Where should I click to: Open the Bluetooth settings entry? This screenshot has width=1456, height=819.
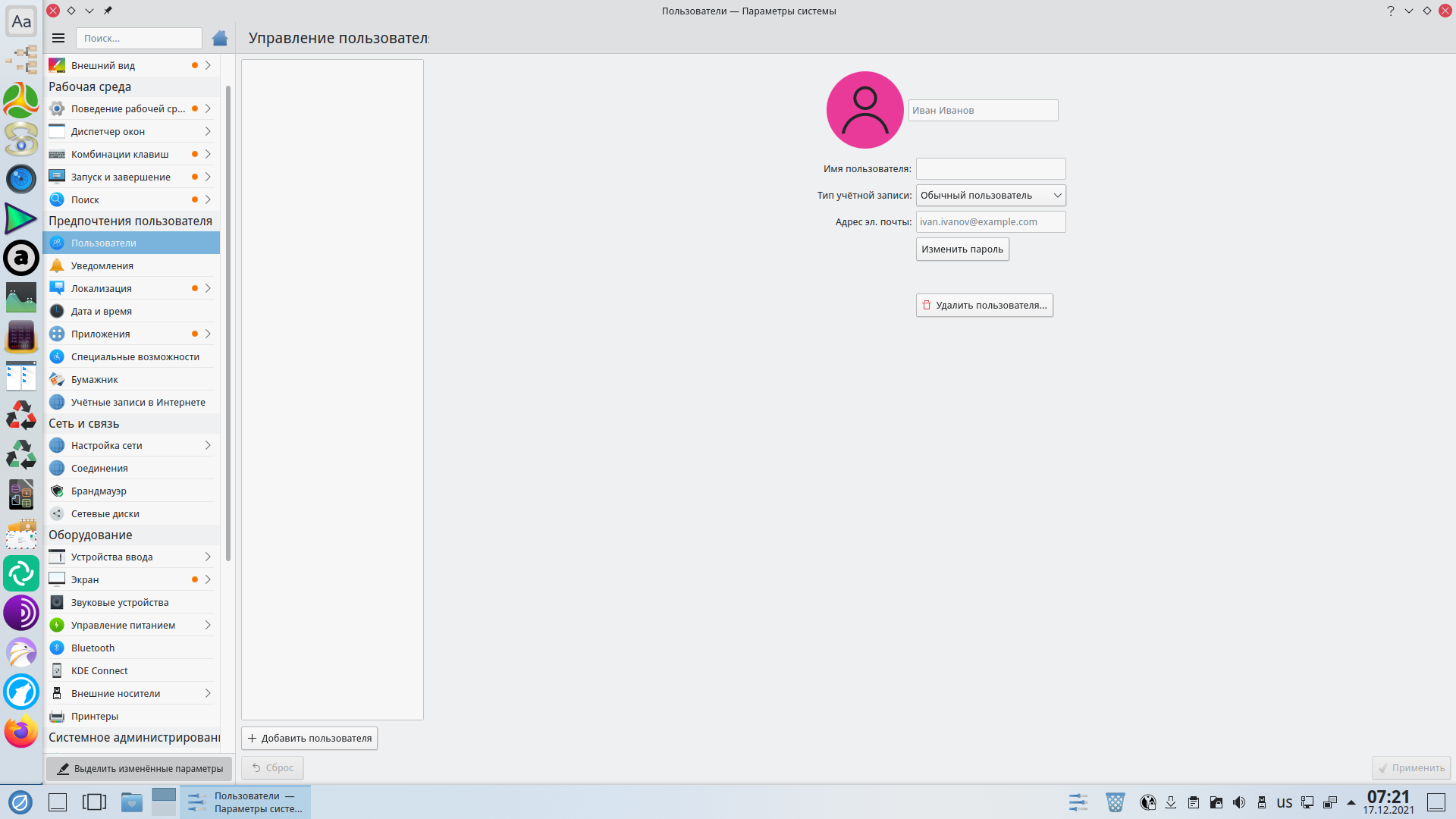click(x=93, y=648)
